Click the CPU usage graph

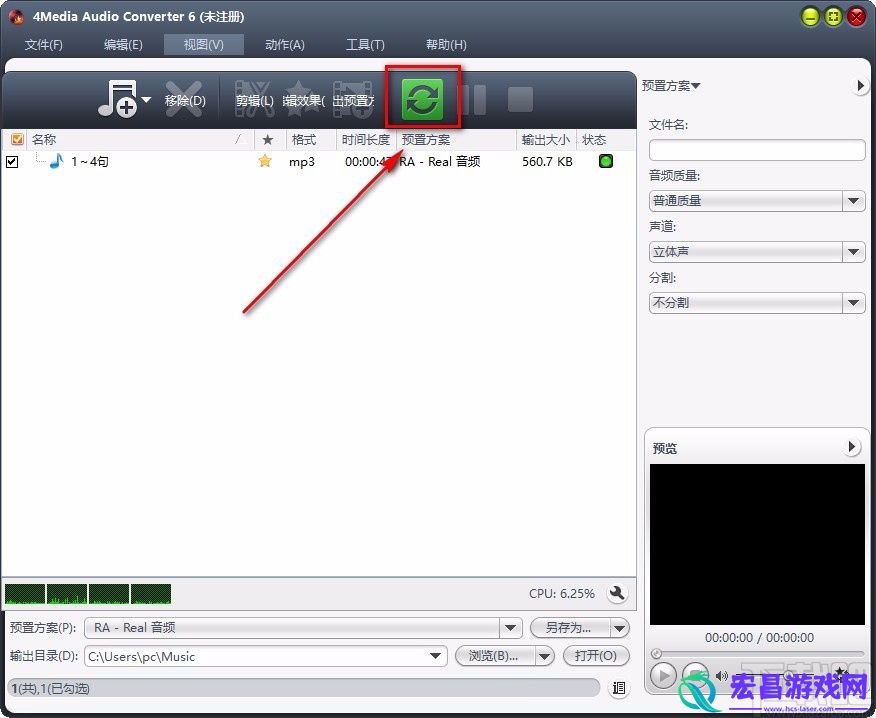point(88,594)
